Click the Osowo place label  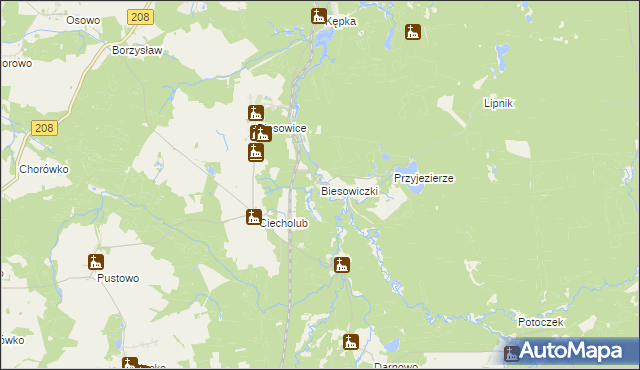83,20
